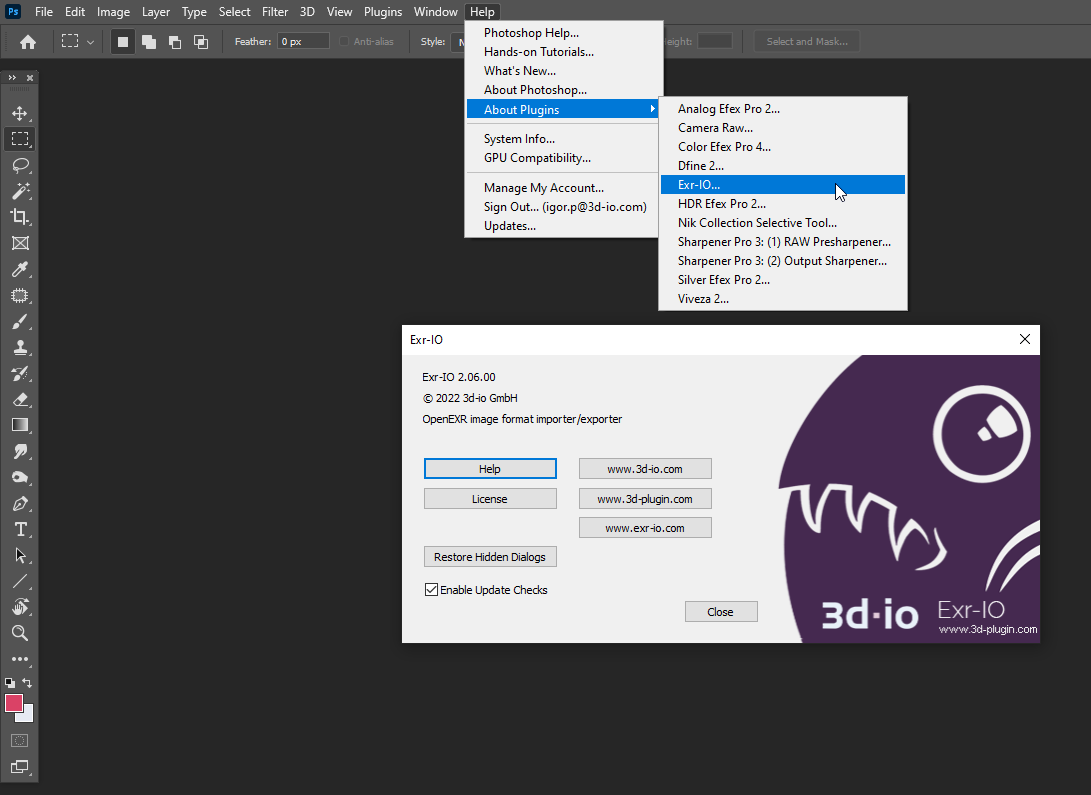Screen dimensions: 1091x795
Task: Choose Viveza 2... plugin entry
Action: pyautogui.click(x=783, y=299)
